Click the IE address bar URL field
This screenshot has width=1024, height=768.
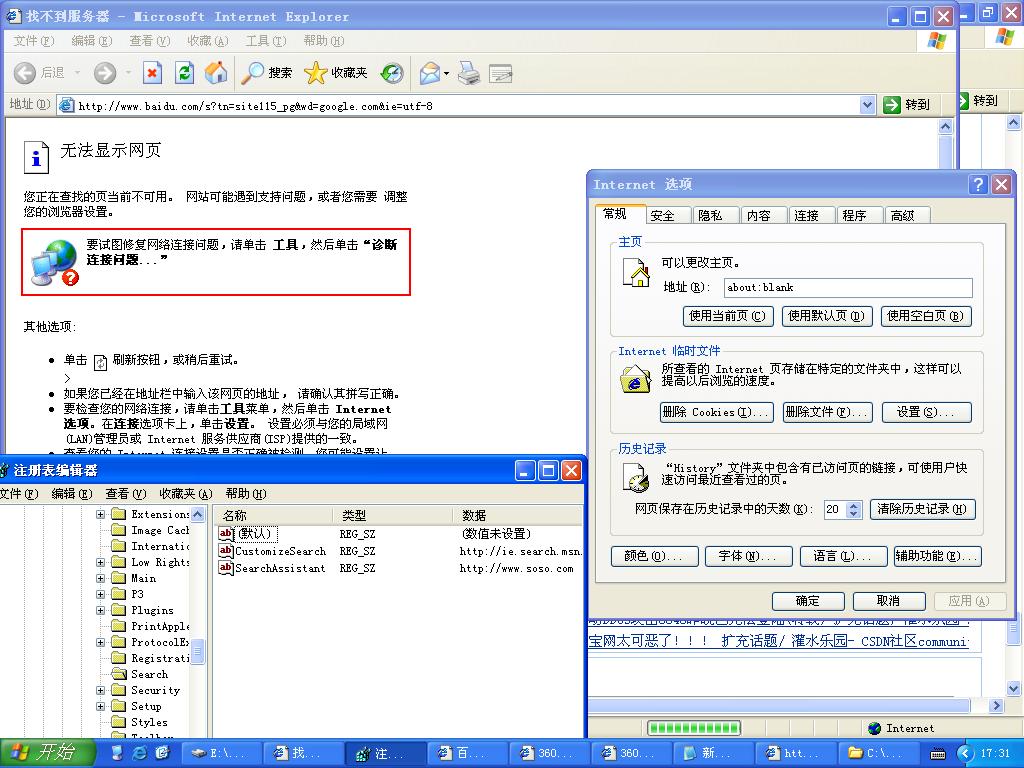tap(467, 105)
